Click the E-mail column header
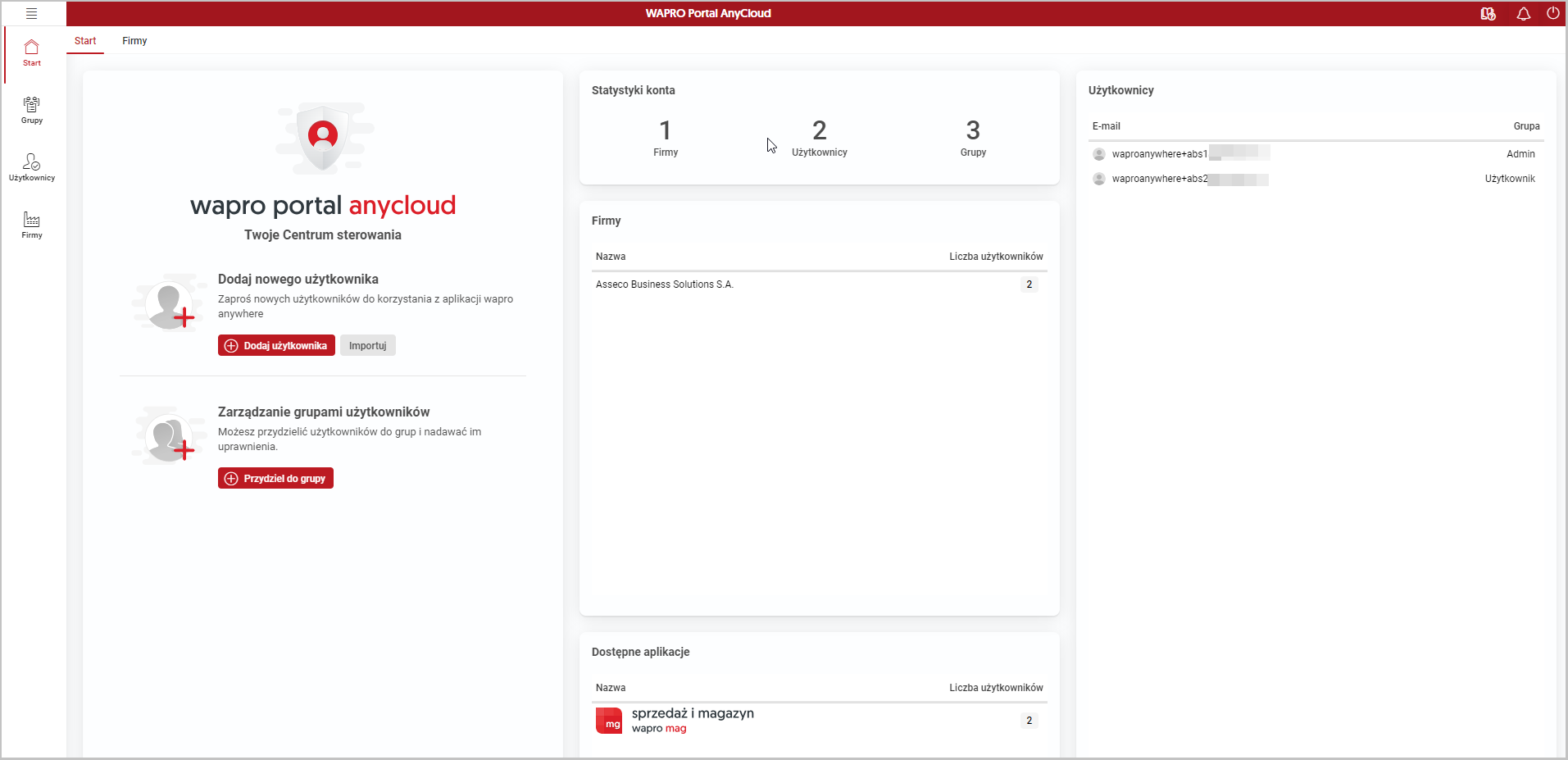Image resolution: width=1568 pixels, height=760 pixels. pyautogui.click(x=1106, y=126)
